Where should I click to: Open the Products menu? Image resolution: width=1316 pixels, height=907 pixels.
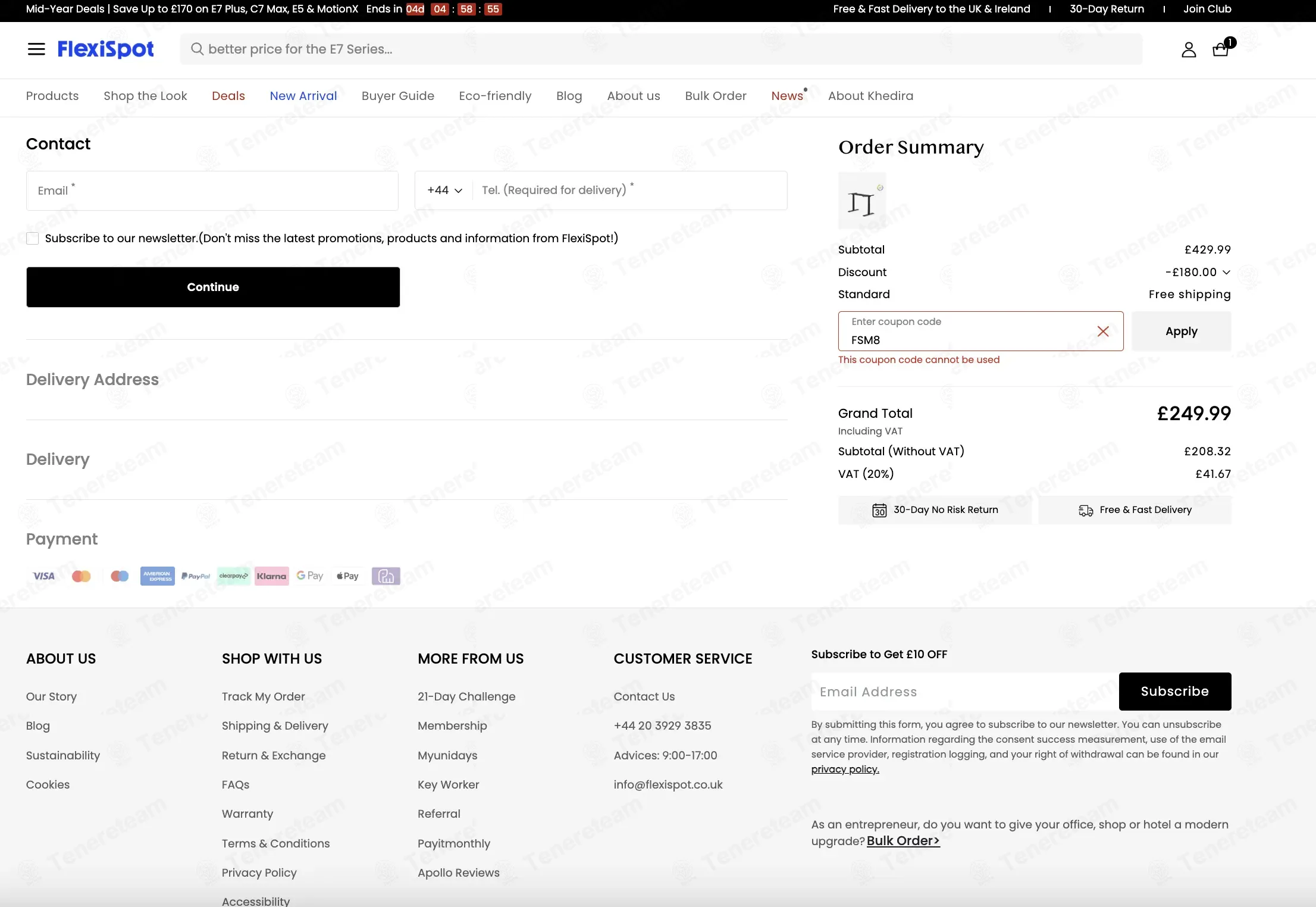point(52,96)
